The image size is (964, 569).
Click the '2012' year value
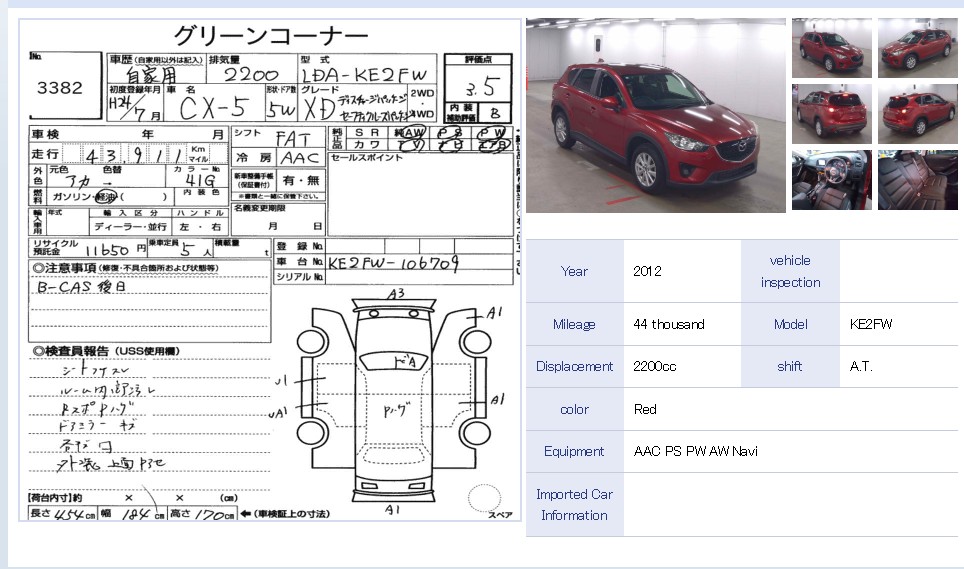coord(647,271)
